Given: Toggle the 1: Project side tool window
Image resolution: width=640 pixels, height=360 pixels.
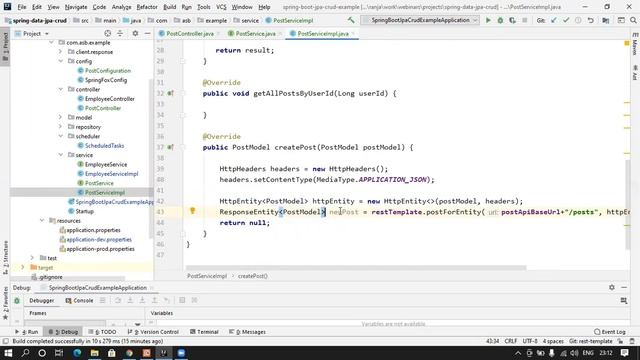Looking at the screenshot, I should [x=5, y=46].
